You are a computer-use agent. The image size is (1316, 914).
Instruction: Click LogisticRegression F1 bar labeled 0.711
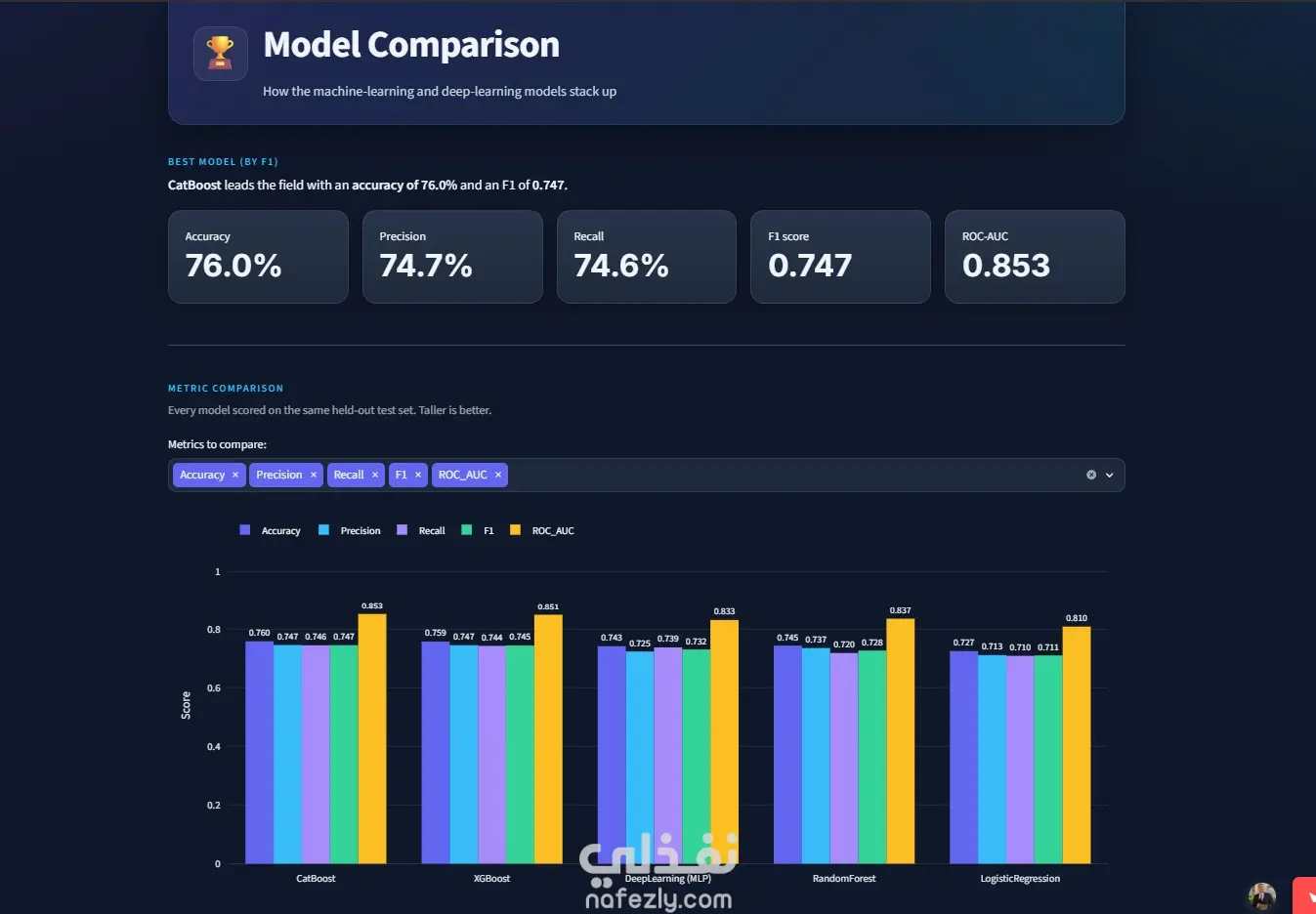click(x=1048, y=760)
